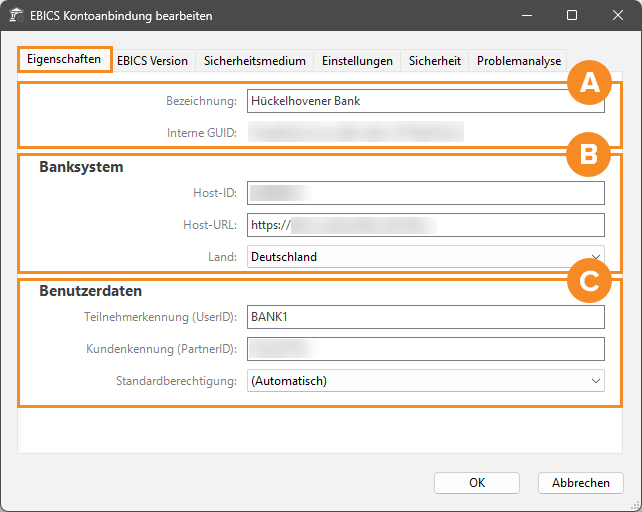Click the EBICS app icon in title bar
The height and width of the screenshot is (512, 642).
pyautogui.click(x=16, y=16)
